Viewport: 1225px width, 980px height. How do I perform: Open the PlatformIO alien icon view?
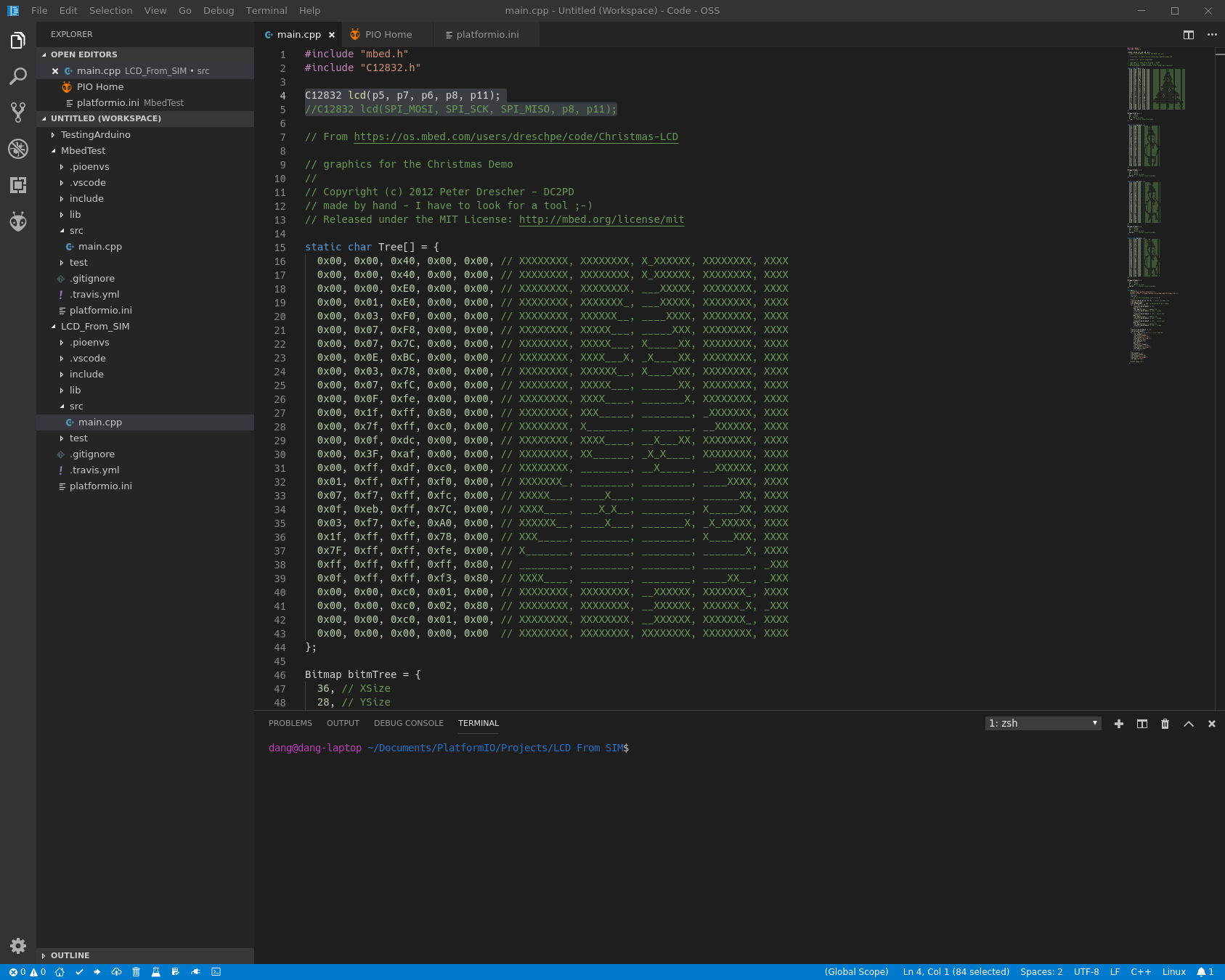pos(18,221)
